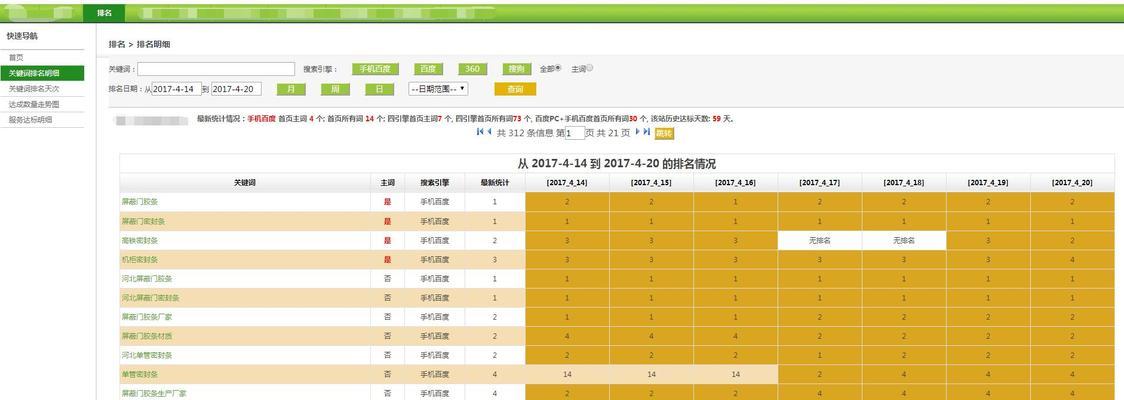The image size is (1124, 400).
Task: Open 关键词排名天次 in the sidebar
Action: click(x=35, y=89)
